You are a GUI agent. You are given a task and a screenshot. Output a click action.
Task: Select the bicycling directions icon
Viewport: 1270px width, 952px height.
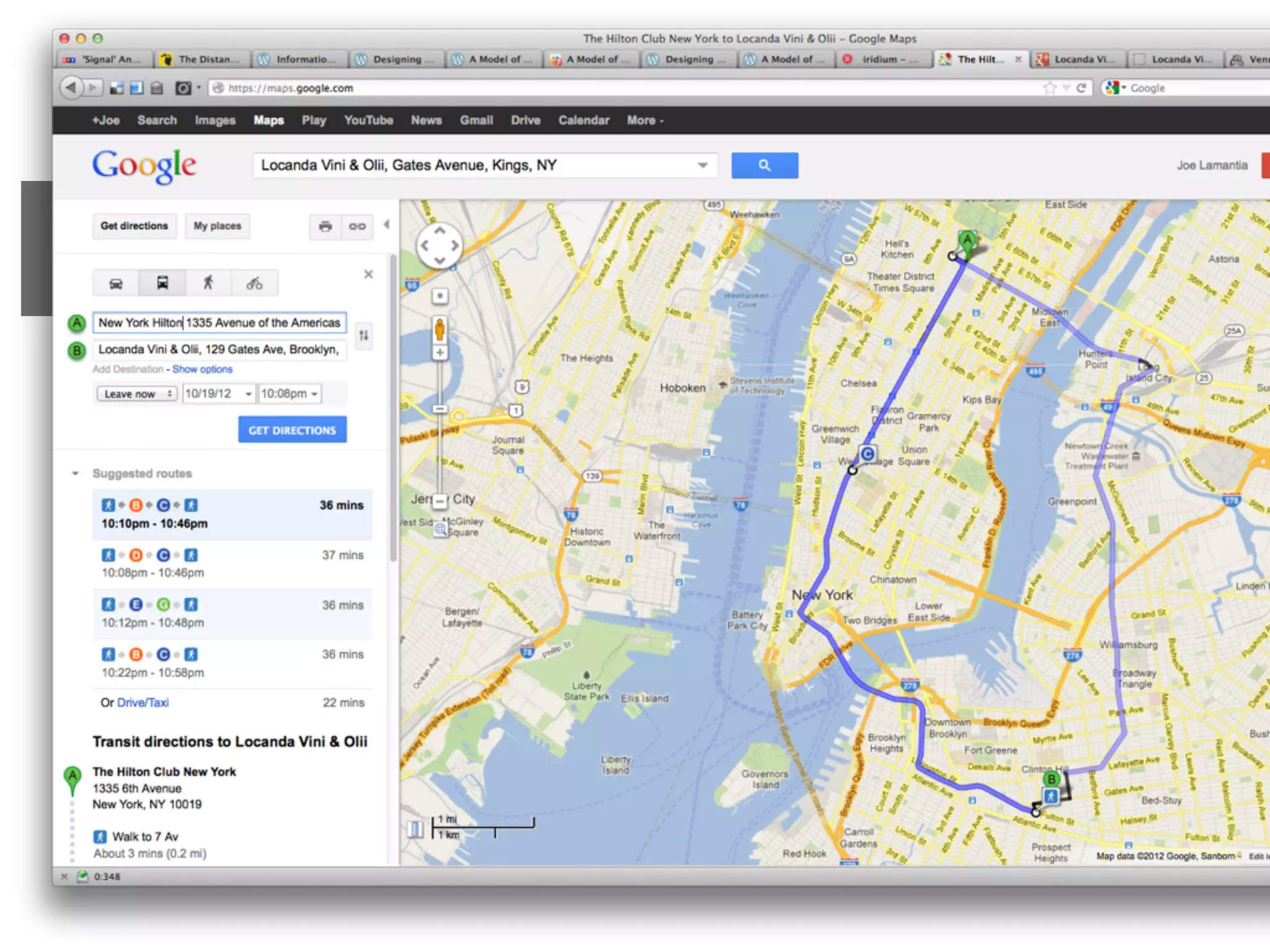tap(254, 283)
